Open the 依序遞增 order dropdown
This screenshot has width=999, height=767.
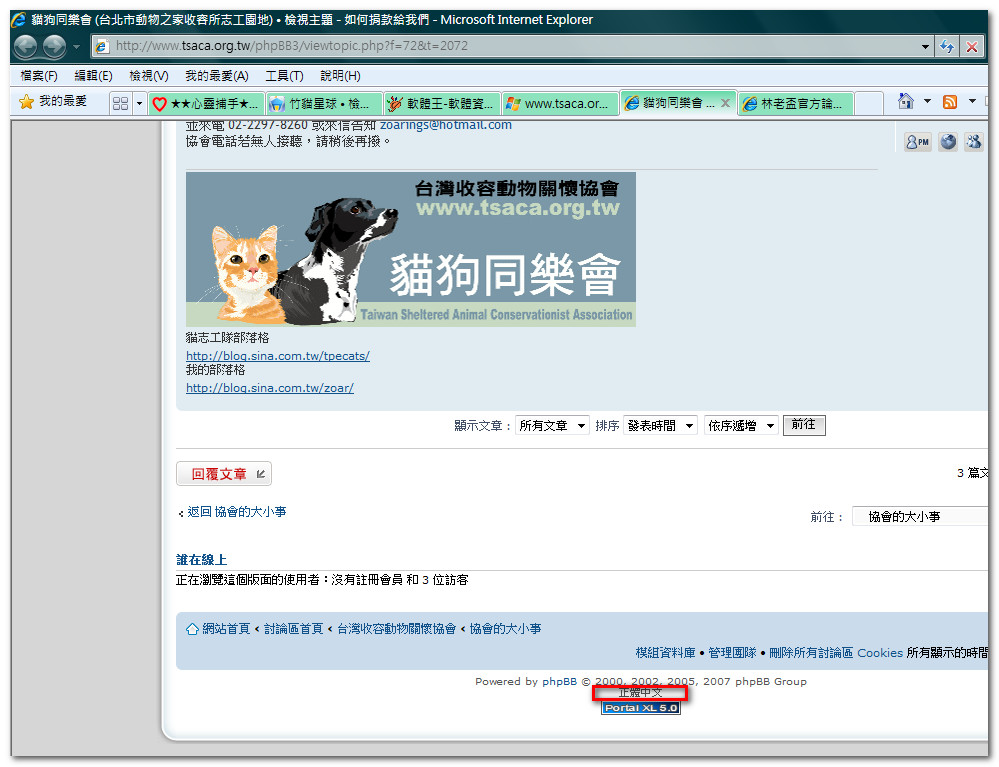(741, 426)
